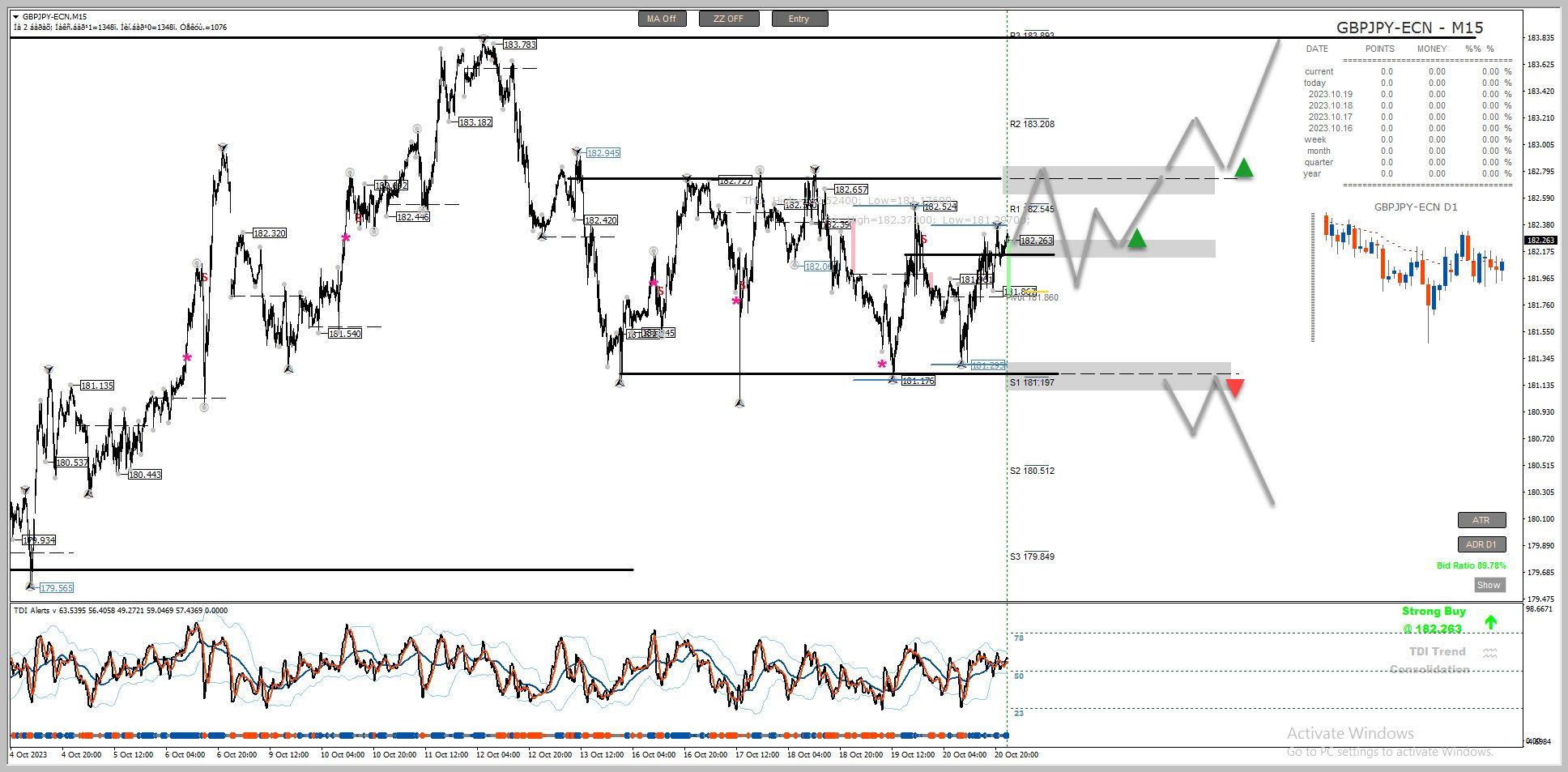
Task: Select the green up triangle beside the 182.263 zone
Action: pyautogui.click(x=1137, y=238)
